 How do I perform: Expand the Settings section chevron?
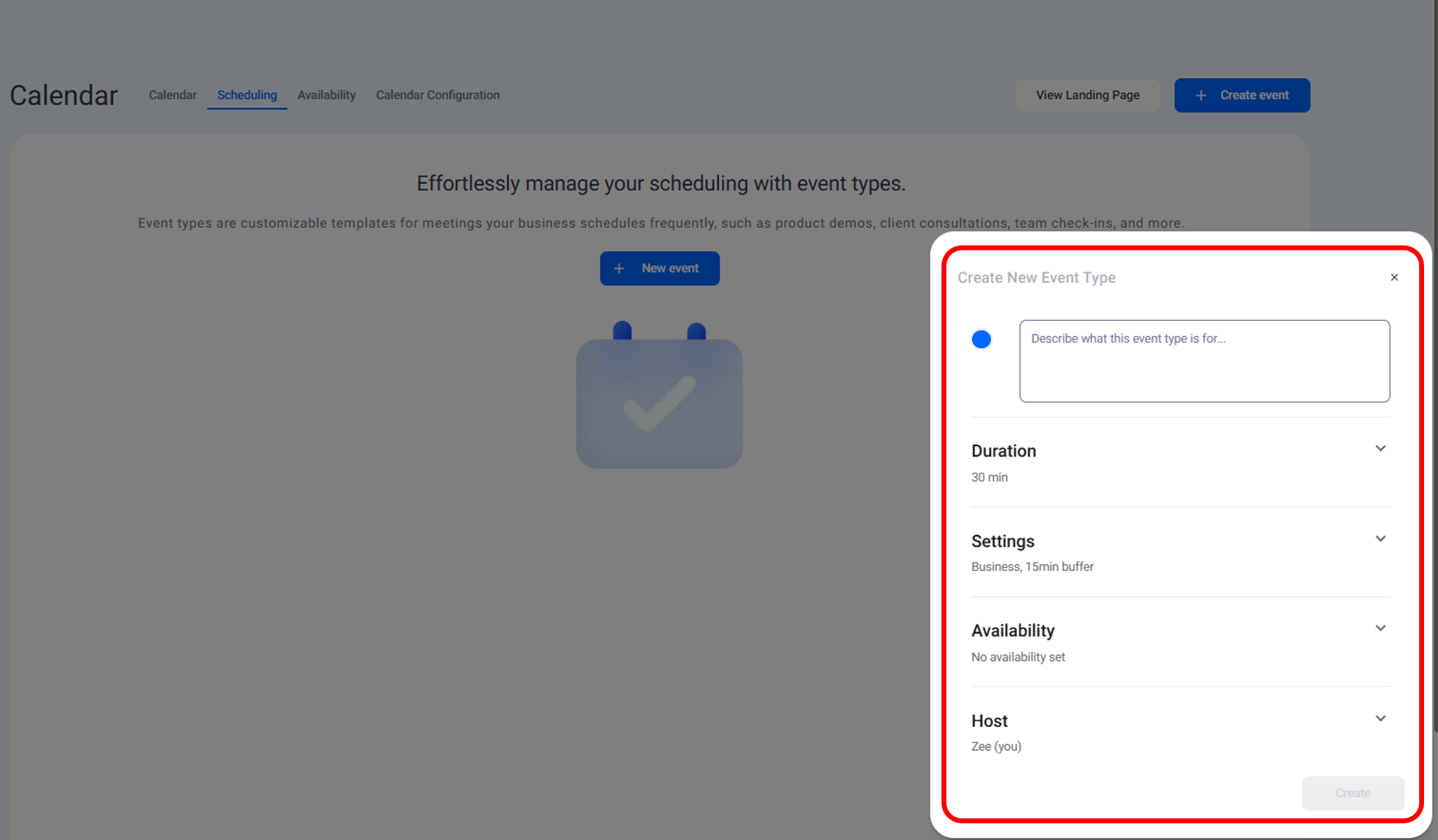pos(1380,539)
